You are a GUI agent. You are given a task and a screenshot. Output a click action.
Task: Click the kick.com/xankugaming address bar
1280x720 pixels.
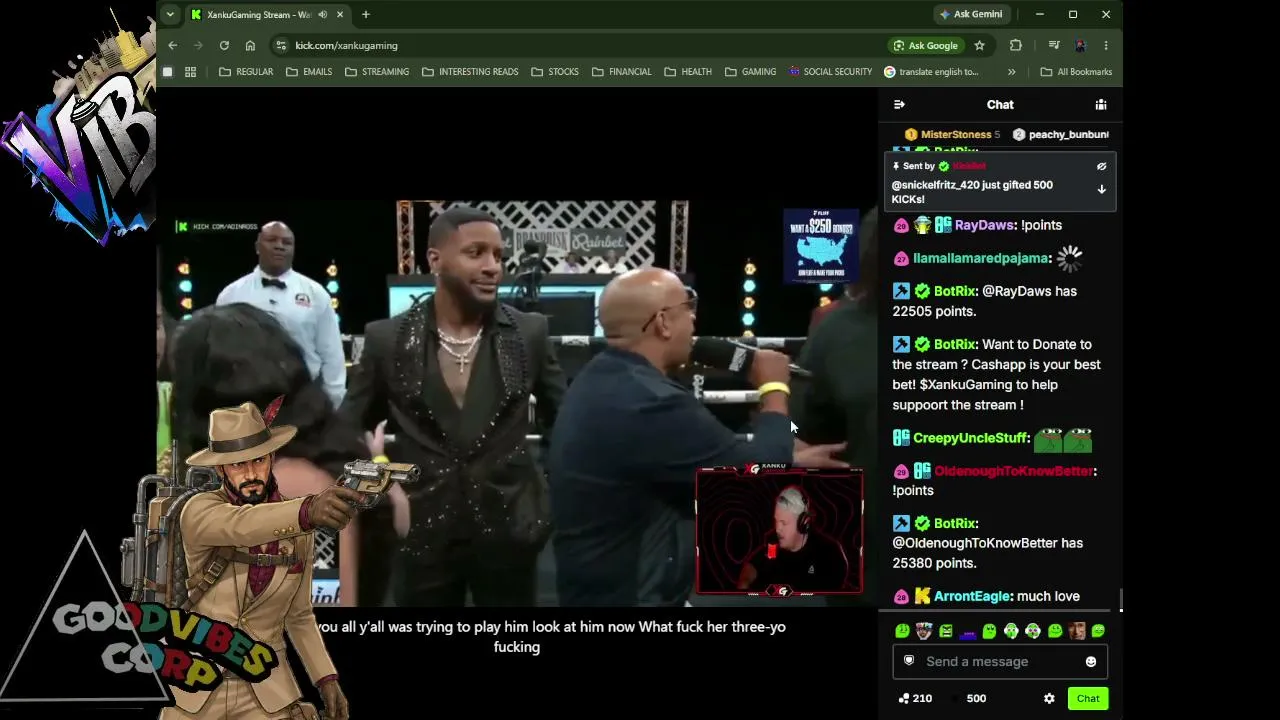click(x=346, y=45)
